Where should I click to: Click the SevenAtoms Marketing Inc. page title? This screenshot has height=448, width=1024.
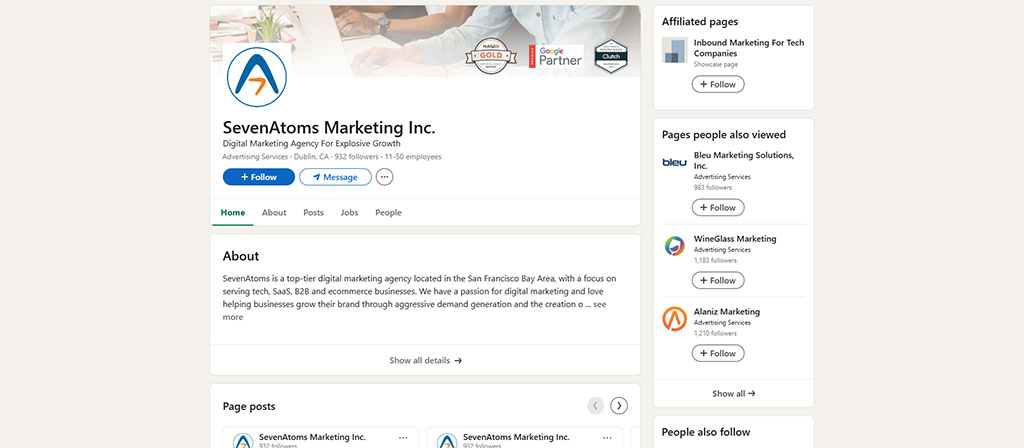click(x=328, y=127)
